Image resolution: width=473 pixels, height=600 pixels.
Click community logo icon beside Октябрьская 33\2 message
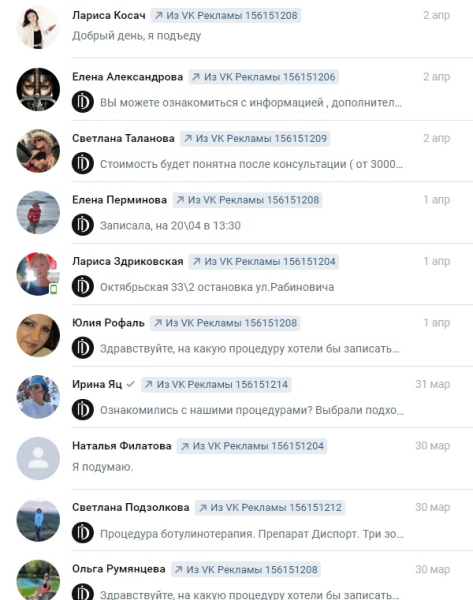83,286
